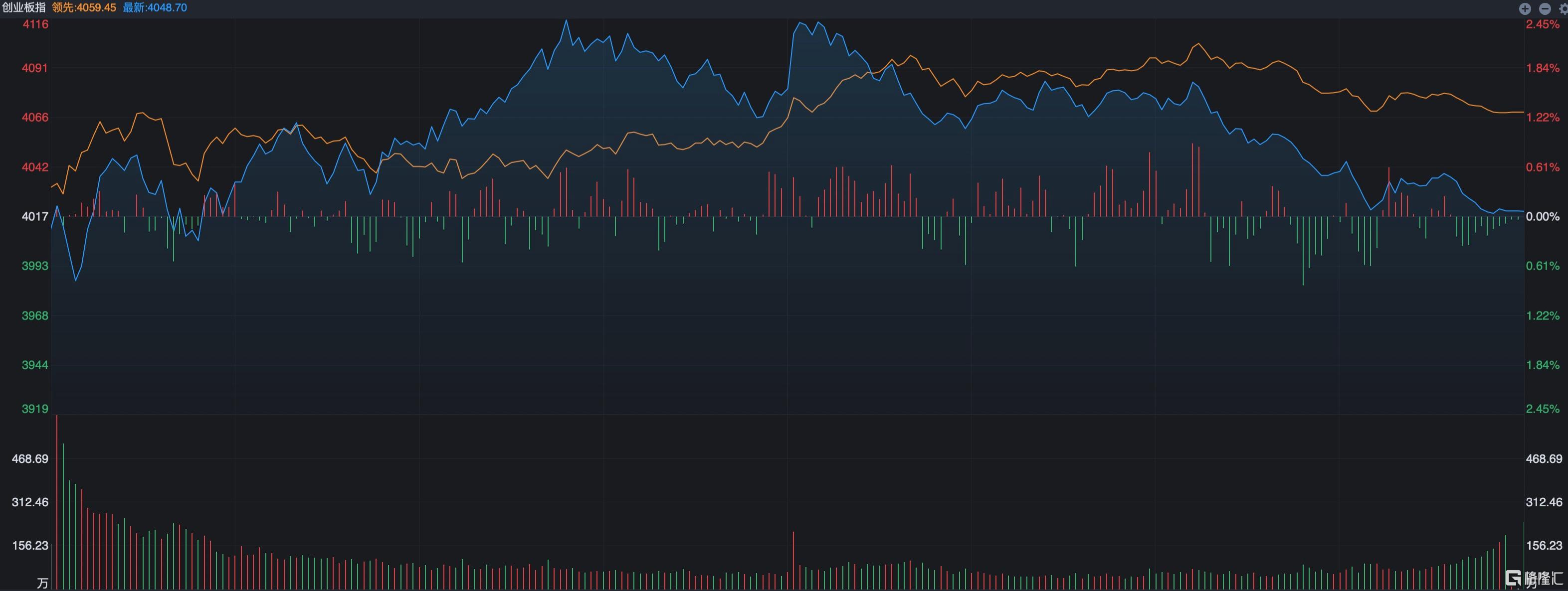The height and width of the screenshot is (591, 1568).
Task: Click the 创业板指 index name
Action: pyautogui.click(x=24, y=7)
